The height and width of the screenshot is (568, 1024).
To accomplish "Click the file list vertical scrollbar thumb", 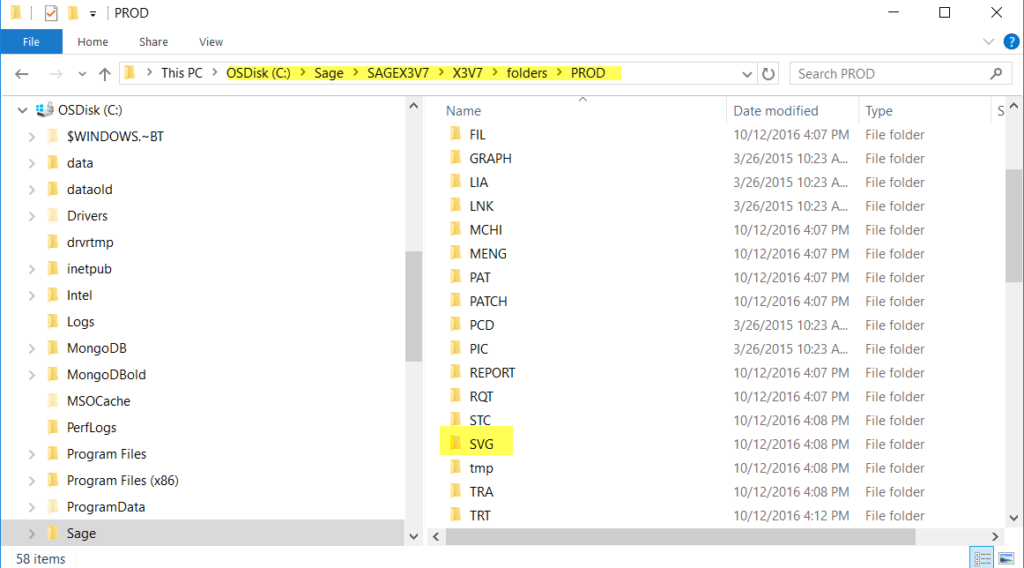I will click(x=1014, y=226).
